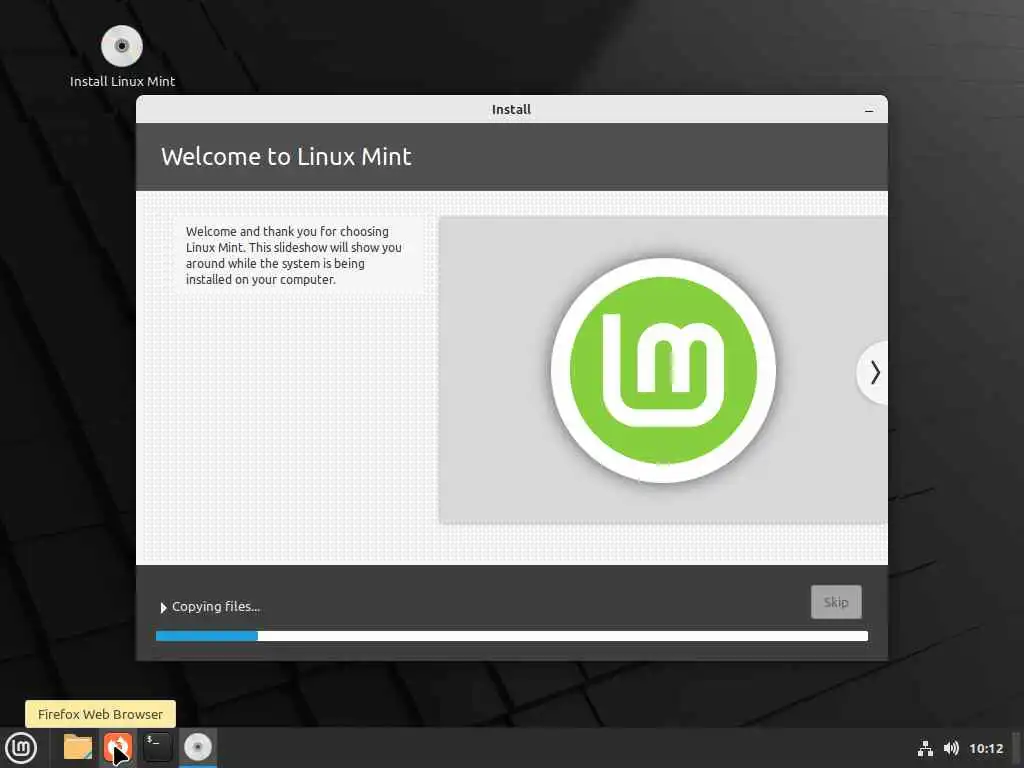Launch the Files folder from the panel
1024x768 pixels.
pos(78,747)
